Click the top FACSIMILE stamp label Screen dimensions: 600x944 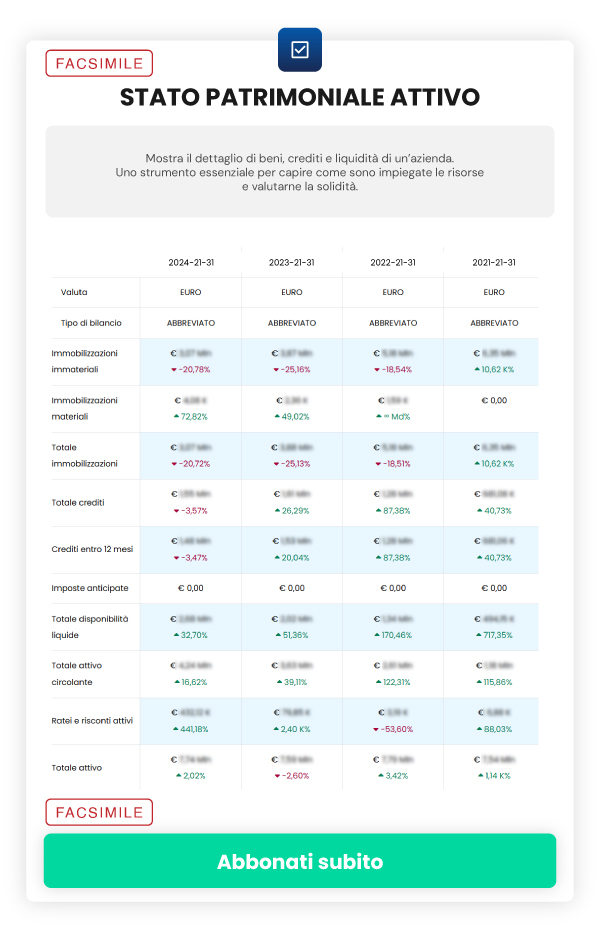pyautogui.click(x=99, y=63)
